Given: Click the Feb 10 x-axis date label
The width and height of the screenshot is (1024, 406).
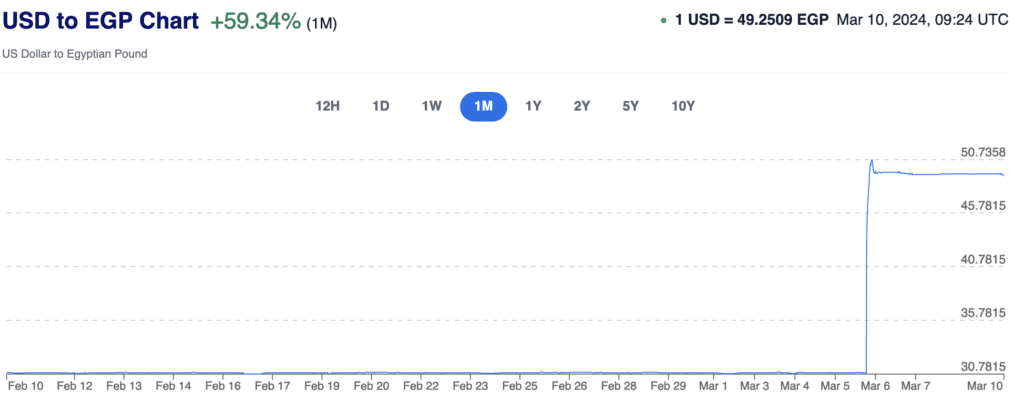Looking at the screenshot, I should pos(25,385).
